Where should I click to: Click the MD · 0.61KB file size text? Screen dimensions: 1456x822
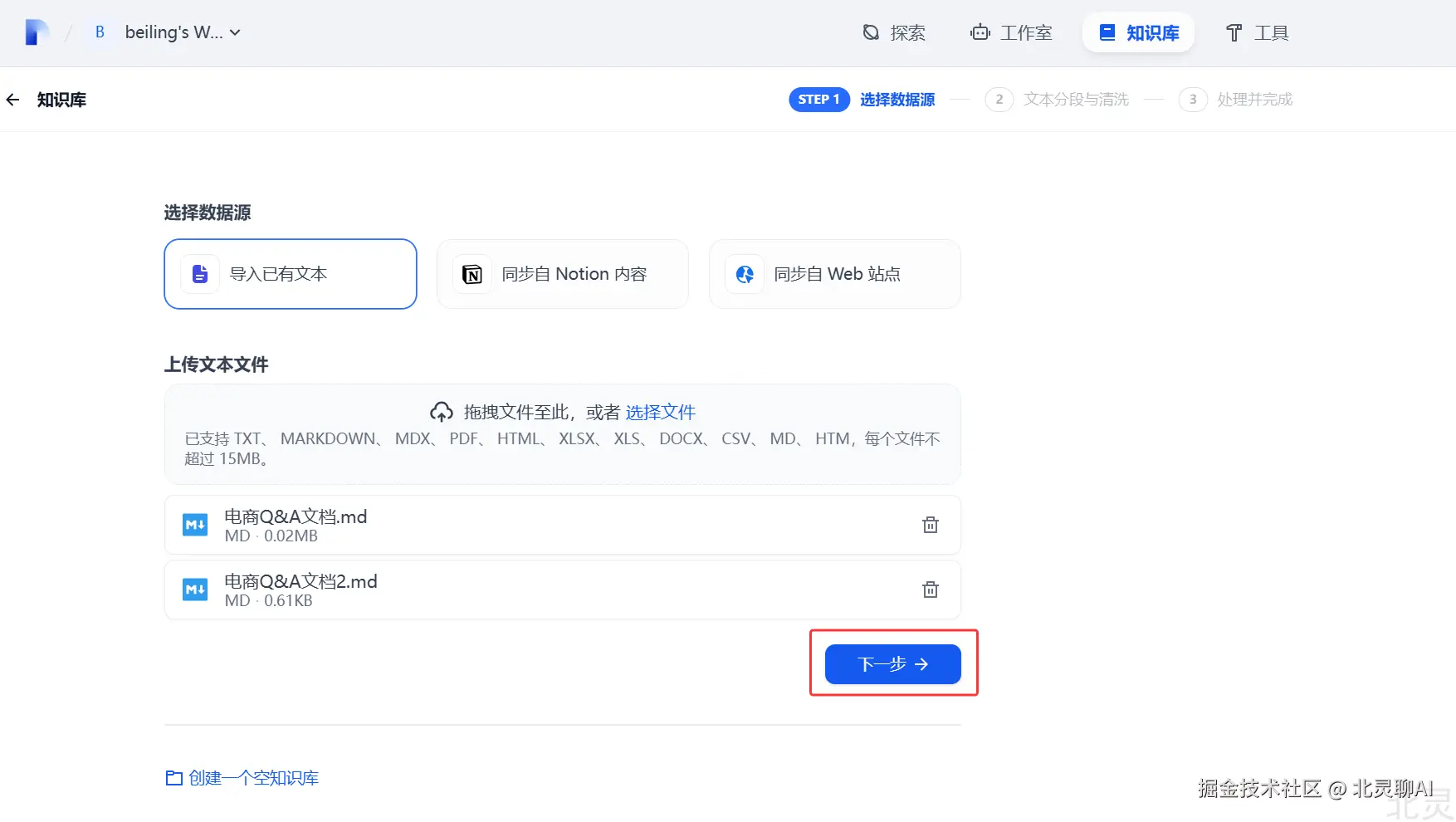click(269, 601)
